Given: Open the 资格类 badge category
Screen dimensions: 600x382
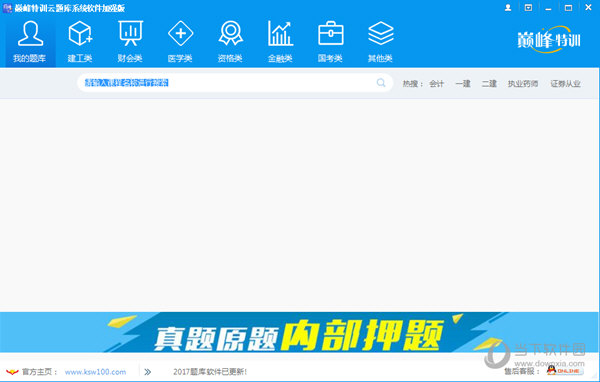Looking at the screenshot, I should coord(230,42).
